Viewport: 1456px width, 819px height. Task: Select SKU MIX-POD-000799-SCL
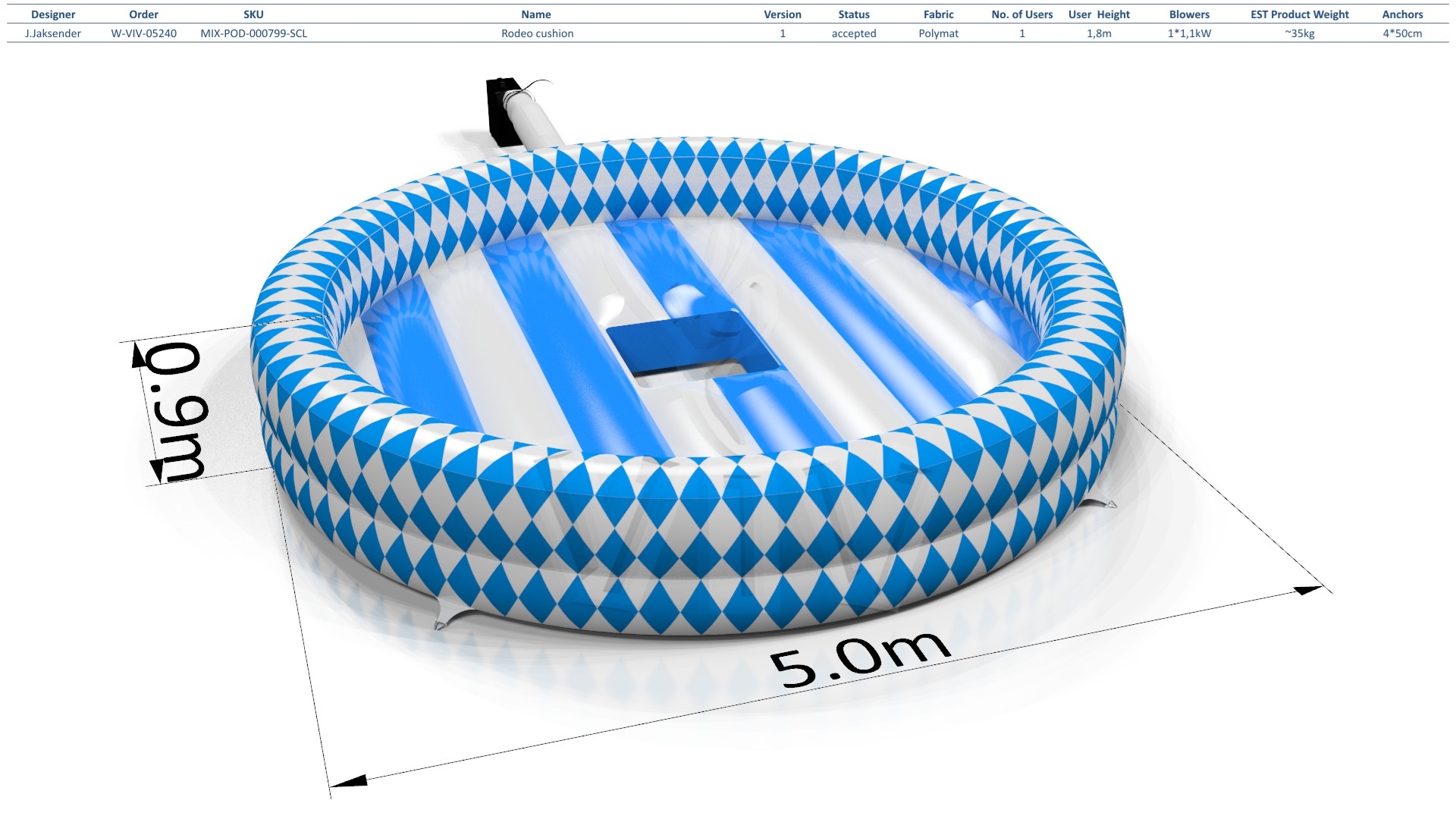point(253,33)
